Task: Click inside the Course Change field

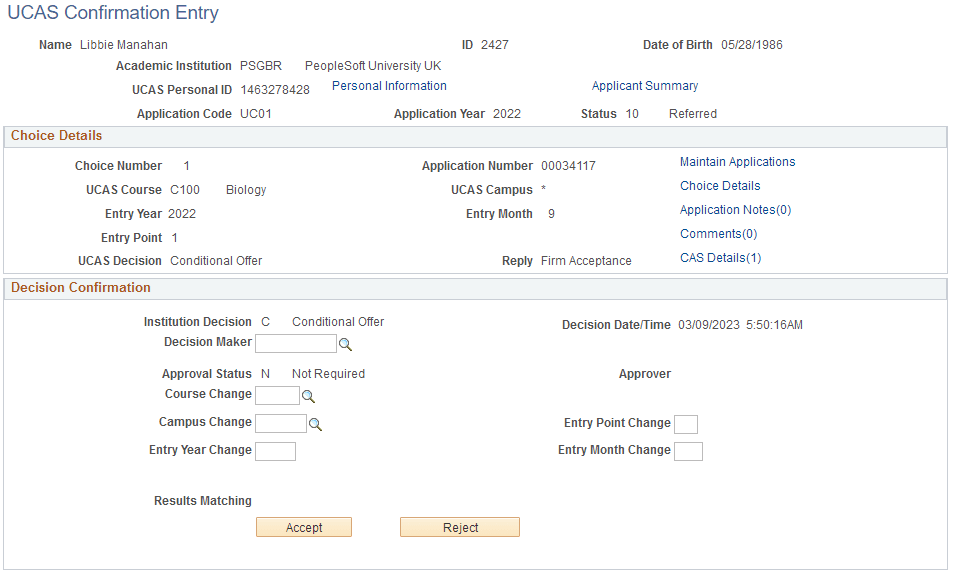Action: [x=277, y=396]
